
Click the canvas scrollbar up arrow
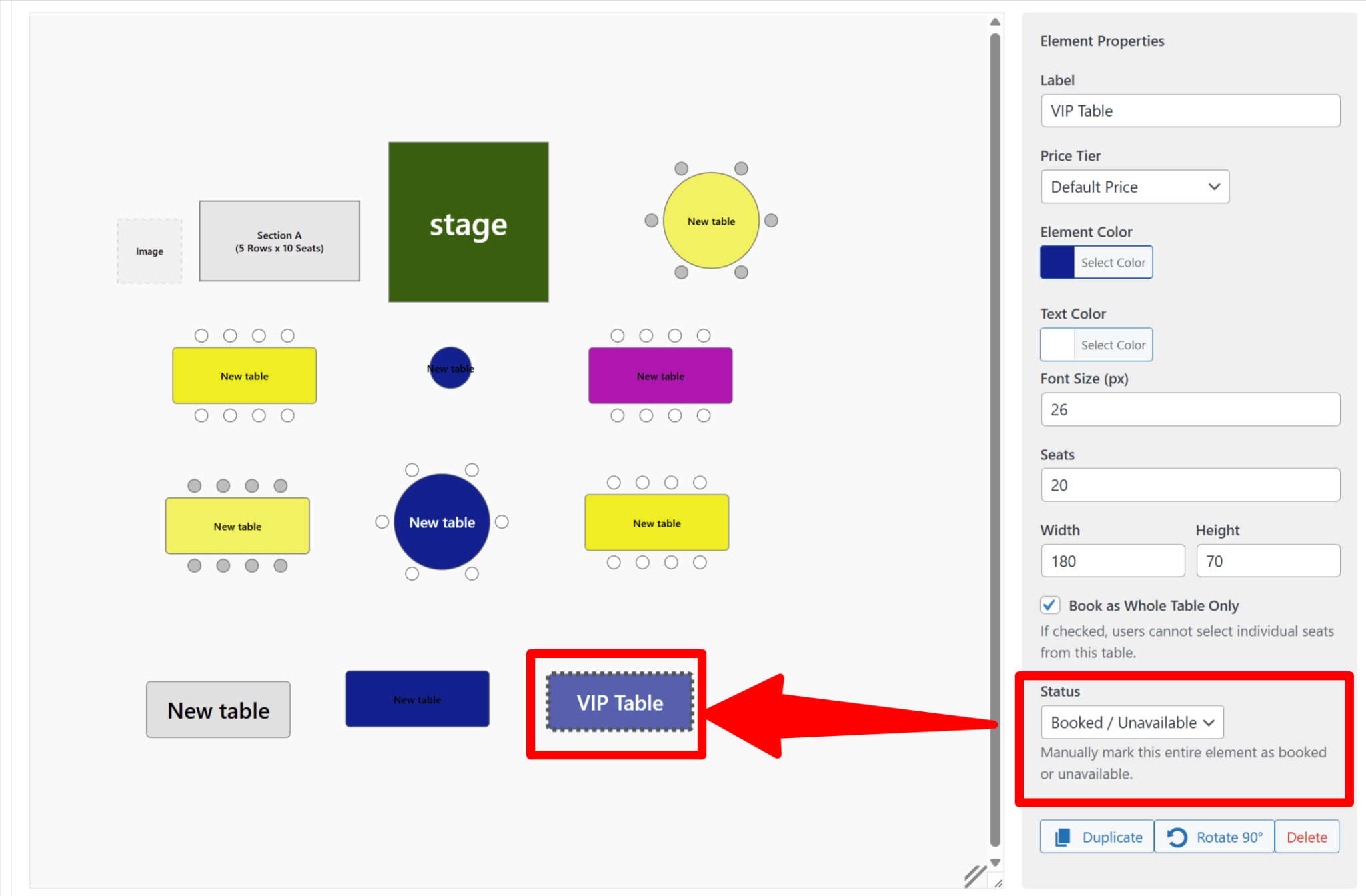995,22
